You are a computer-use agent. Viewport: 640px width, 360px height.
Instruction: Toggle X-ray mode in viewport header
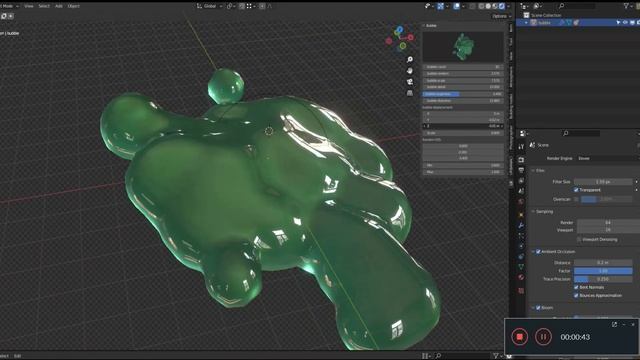(x=473, y=6)
